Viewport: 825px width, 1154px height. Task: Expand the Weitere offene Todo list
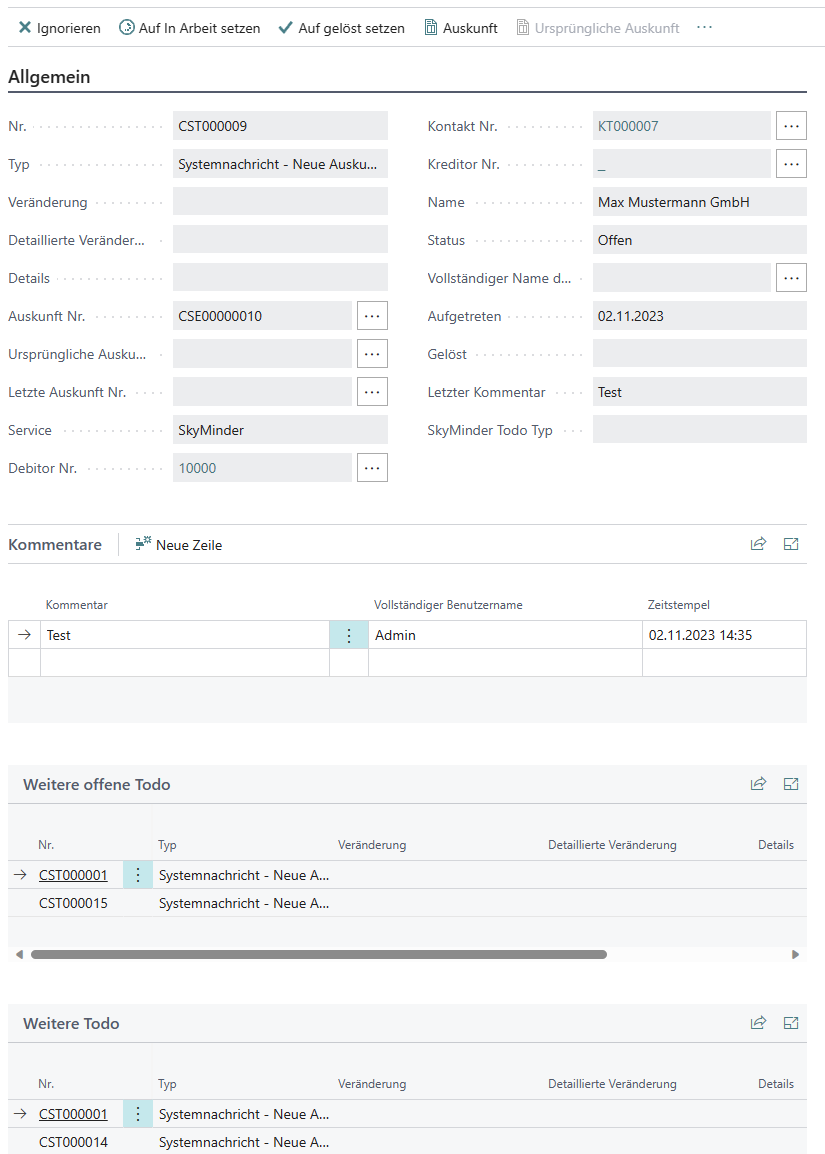click(x=791, y=785)
